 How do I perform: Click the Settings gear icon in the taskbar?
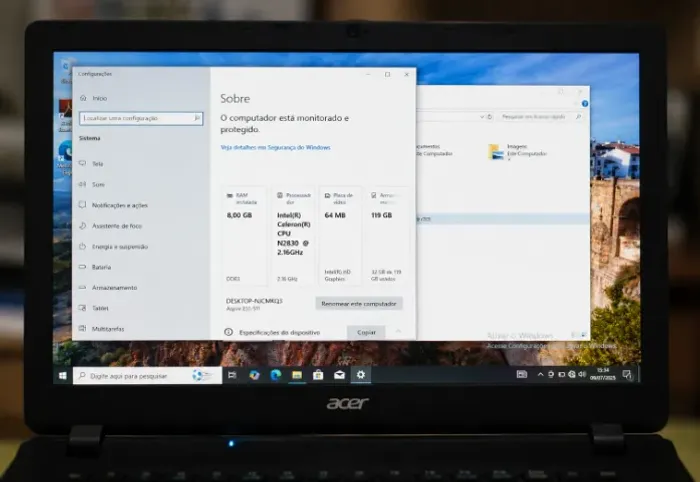361,375
